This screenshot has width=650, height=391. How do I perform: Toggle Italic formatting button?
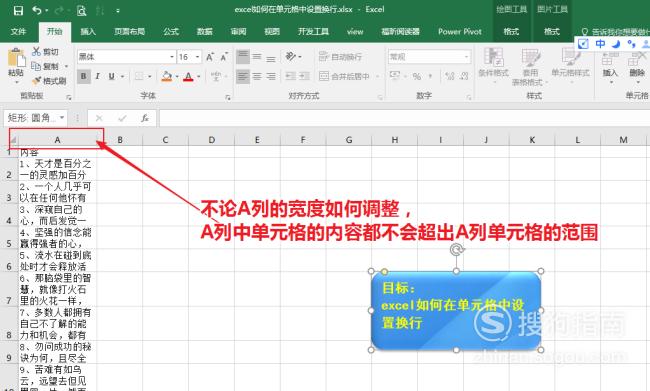point(97,76)
